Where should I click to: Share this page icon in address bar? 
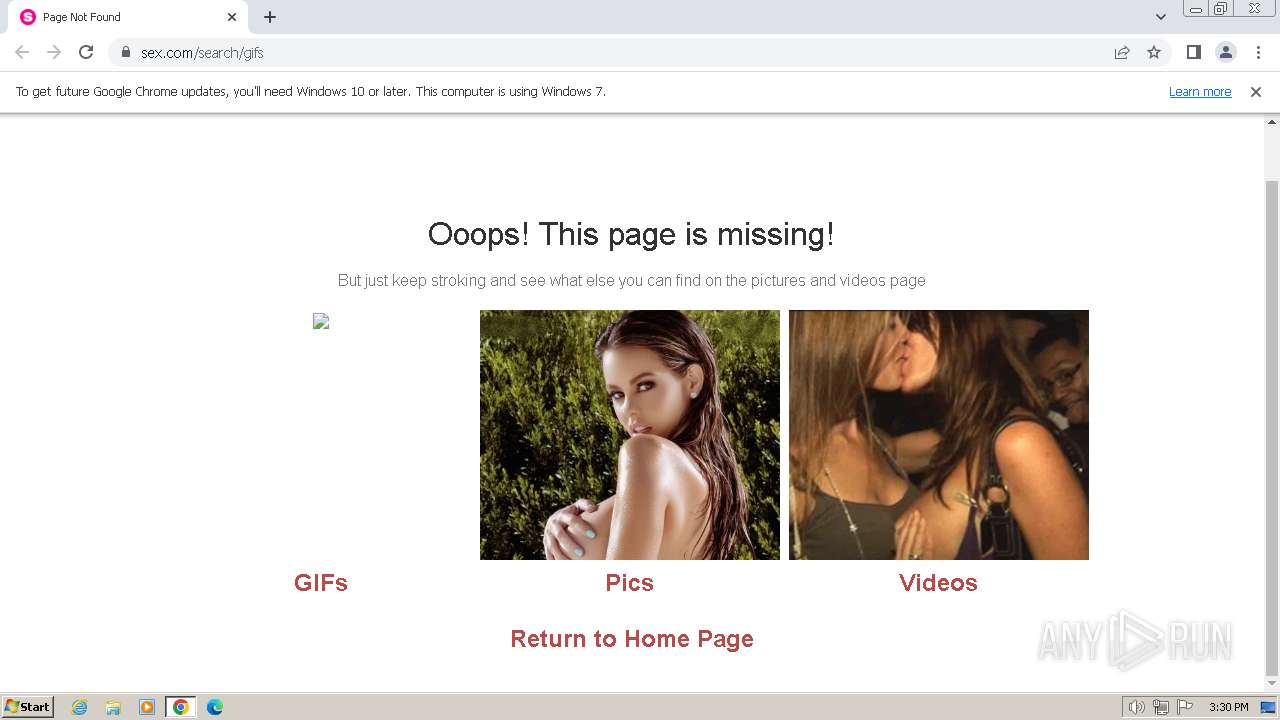[x=1122, y=52]
